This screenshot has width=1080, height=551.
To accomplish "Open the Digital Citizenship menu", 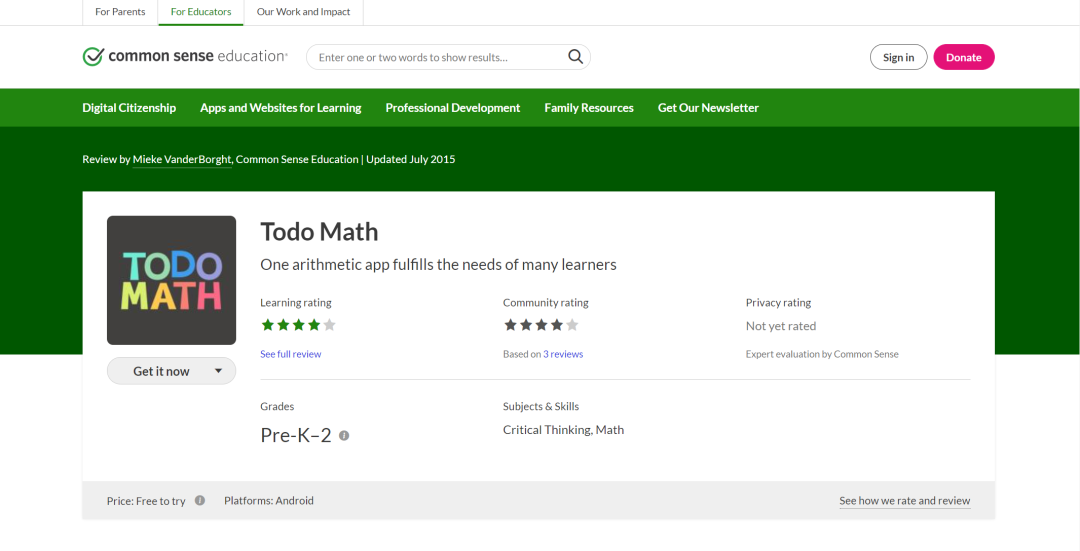I will pos(129,107).
